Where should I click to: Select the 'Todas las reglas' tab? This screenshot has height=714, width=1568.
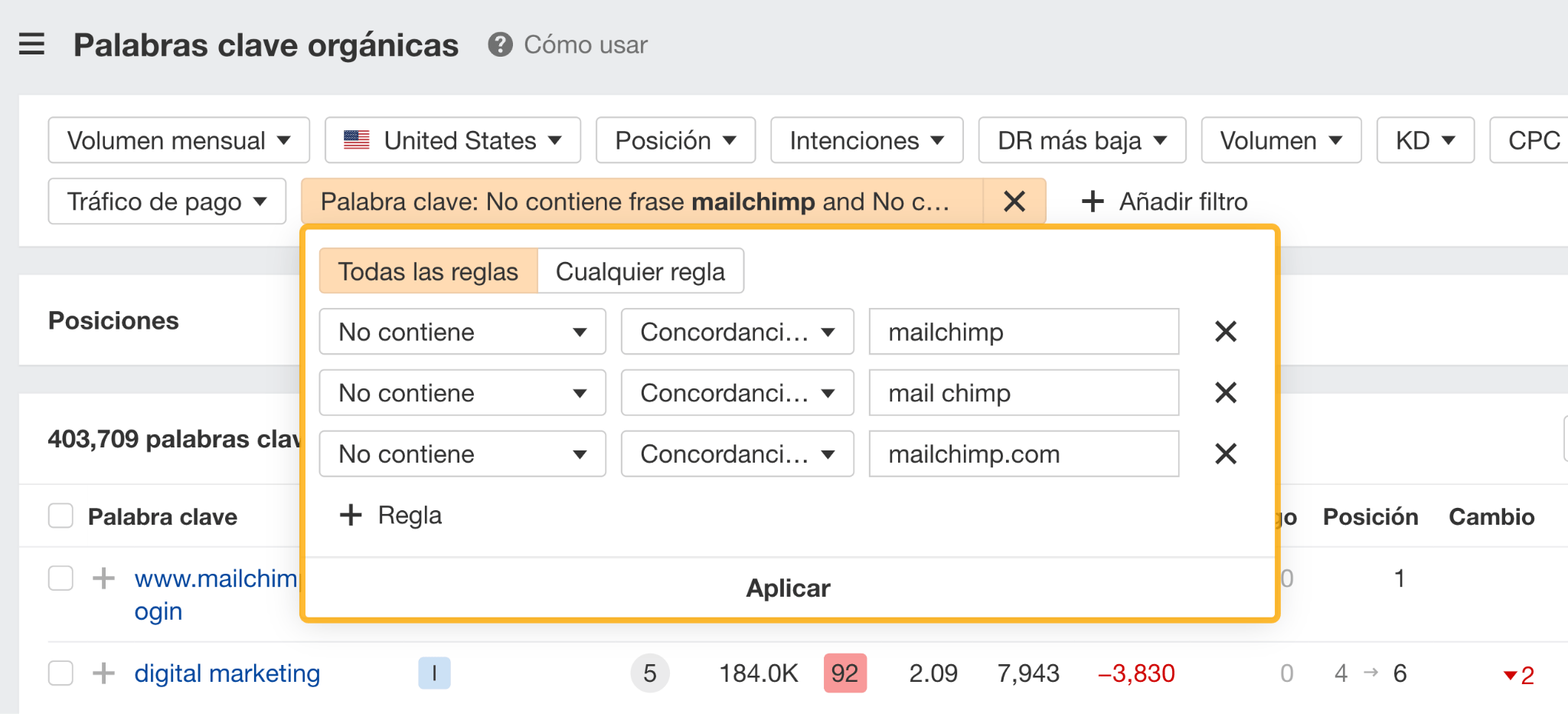tap(427, 270)
